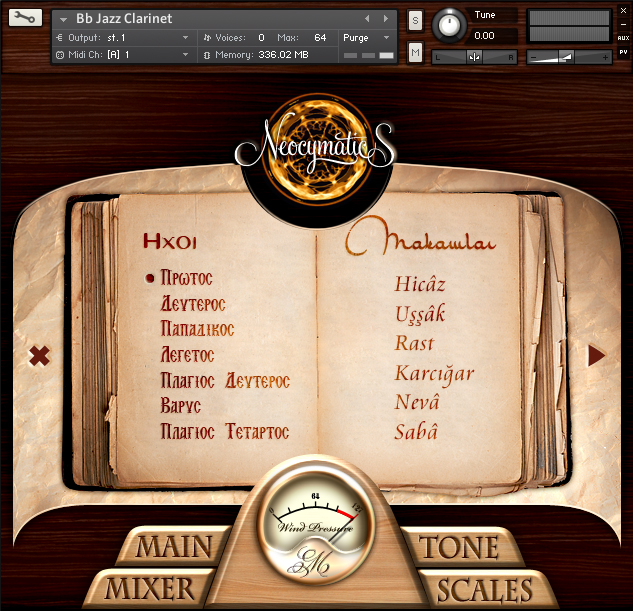
Task: Toggle PV performance view button
Action: [x=623, y=52]
